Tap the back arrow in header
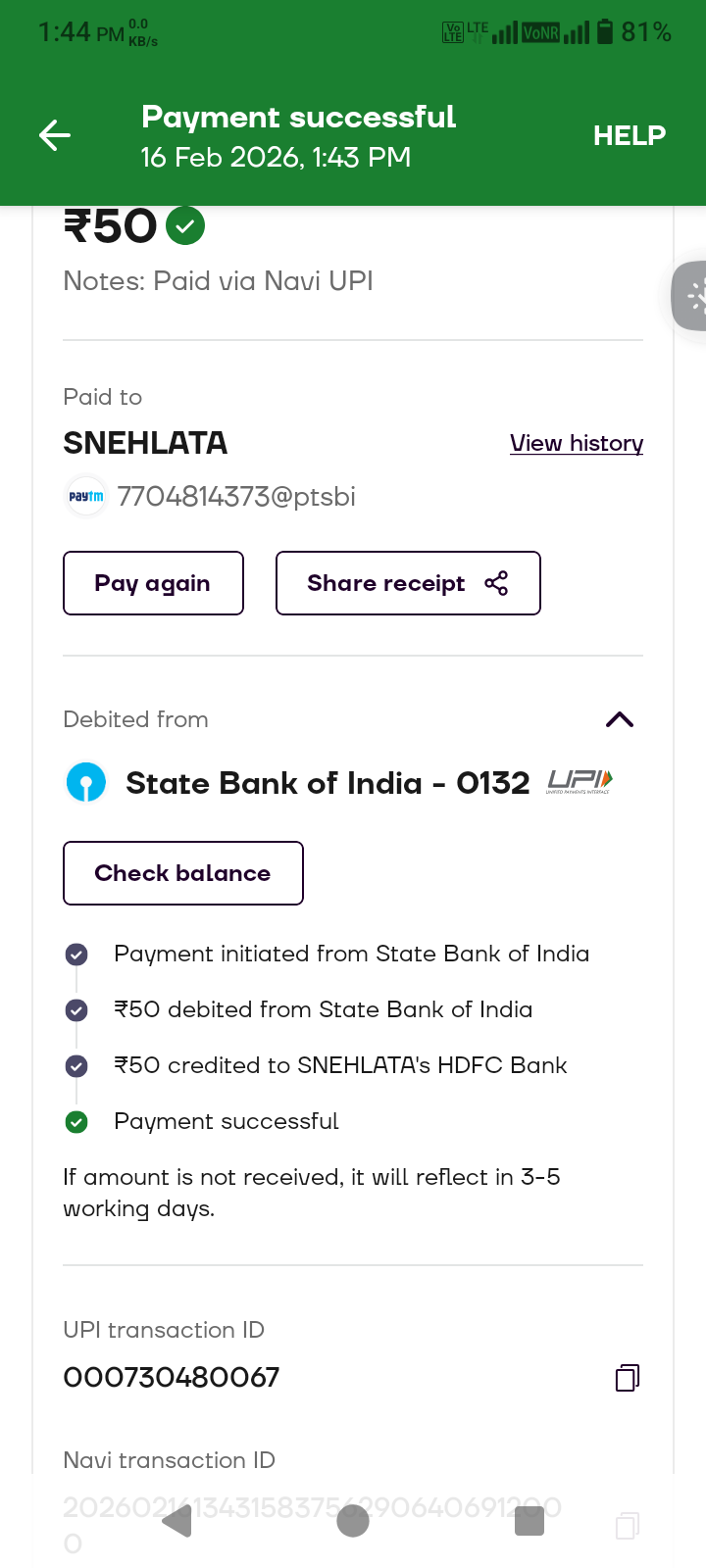Viewport: 706px width, 1568px height. coord(55,135)
